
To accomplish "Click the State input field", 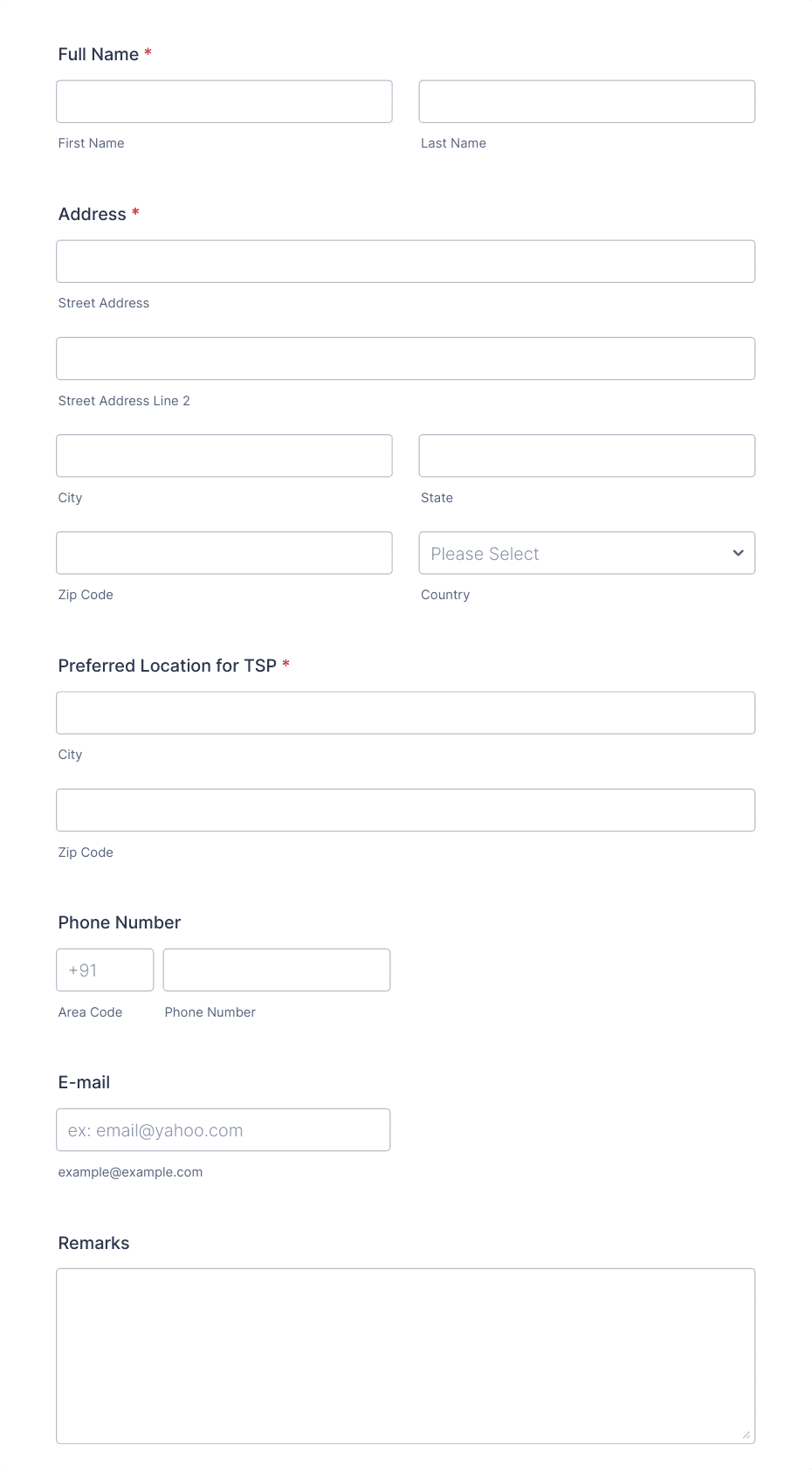I will pos(587,456).
